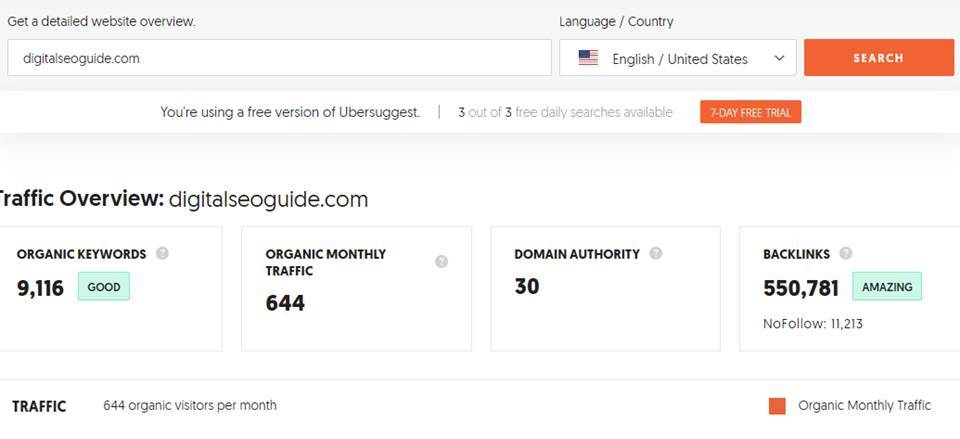
Task: Click the 644 organic monthly traffic value
Action: click(285, 304)
